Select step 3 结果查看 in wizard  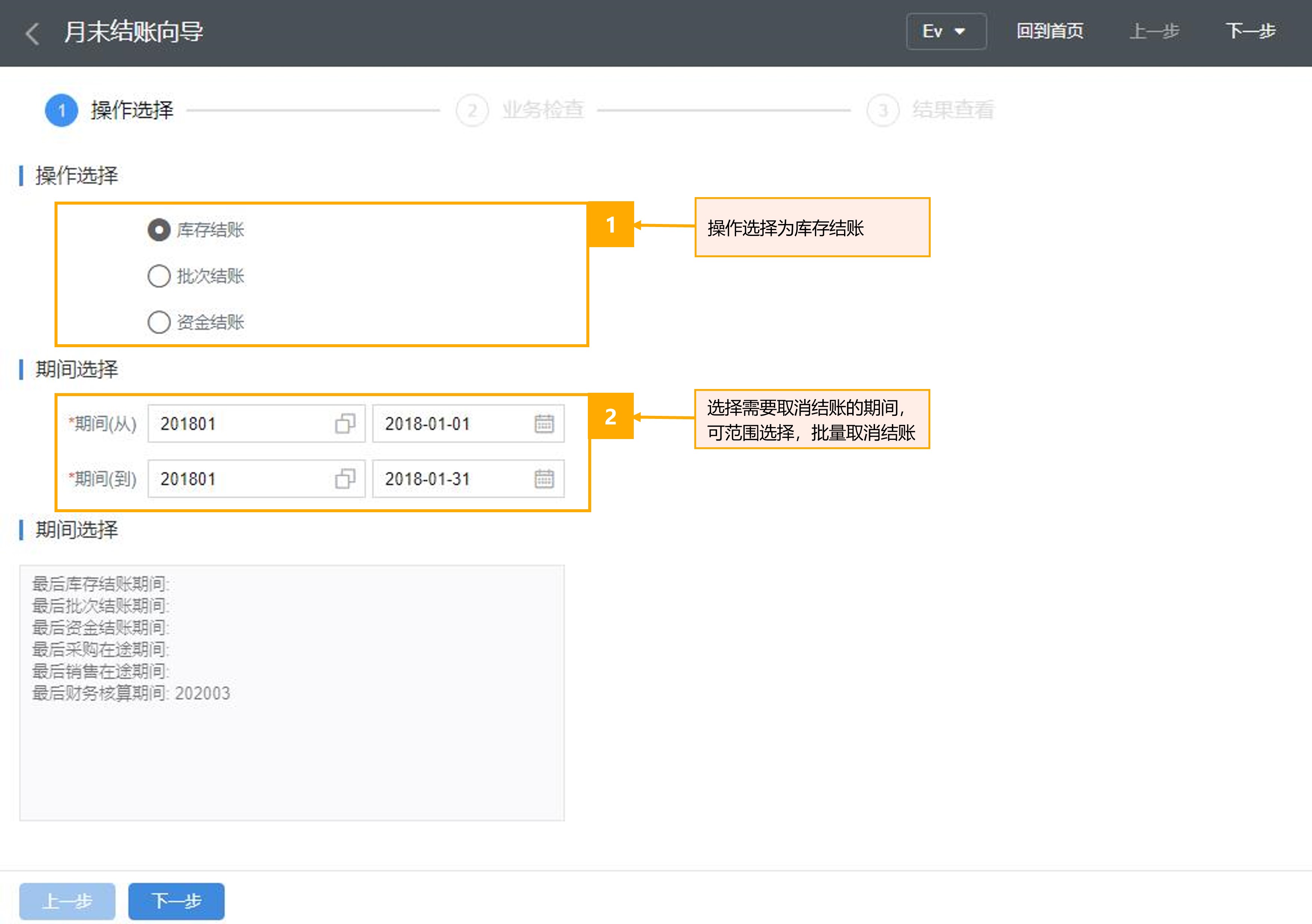(x=930, y=110)
